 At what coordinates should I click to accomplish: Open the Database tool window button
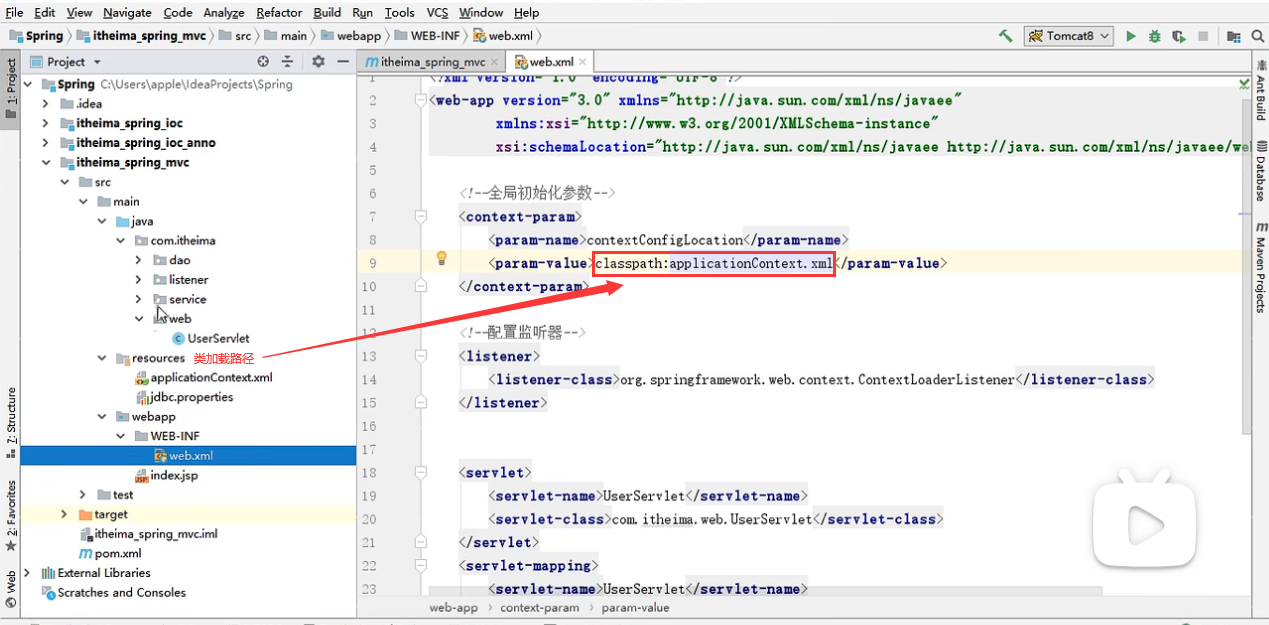tap(1260, 178)
